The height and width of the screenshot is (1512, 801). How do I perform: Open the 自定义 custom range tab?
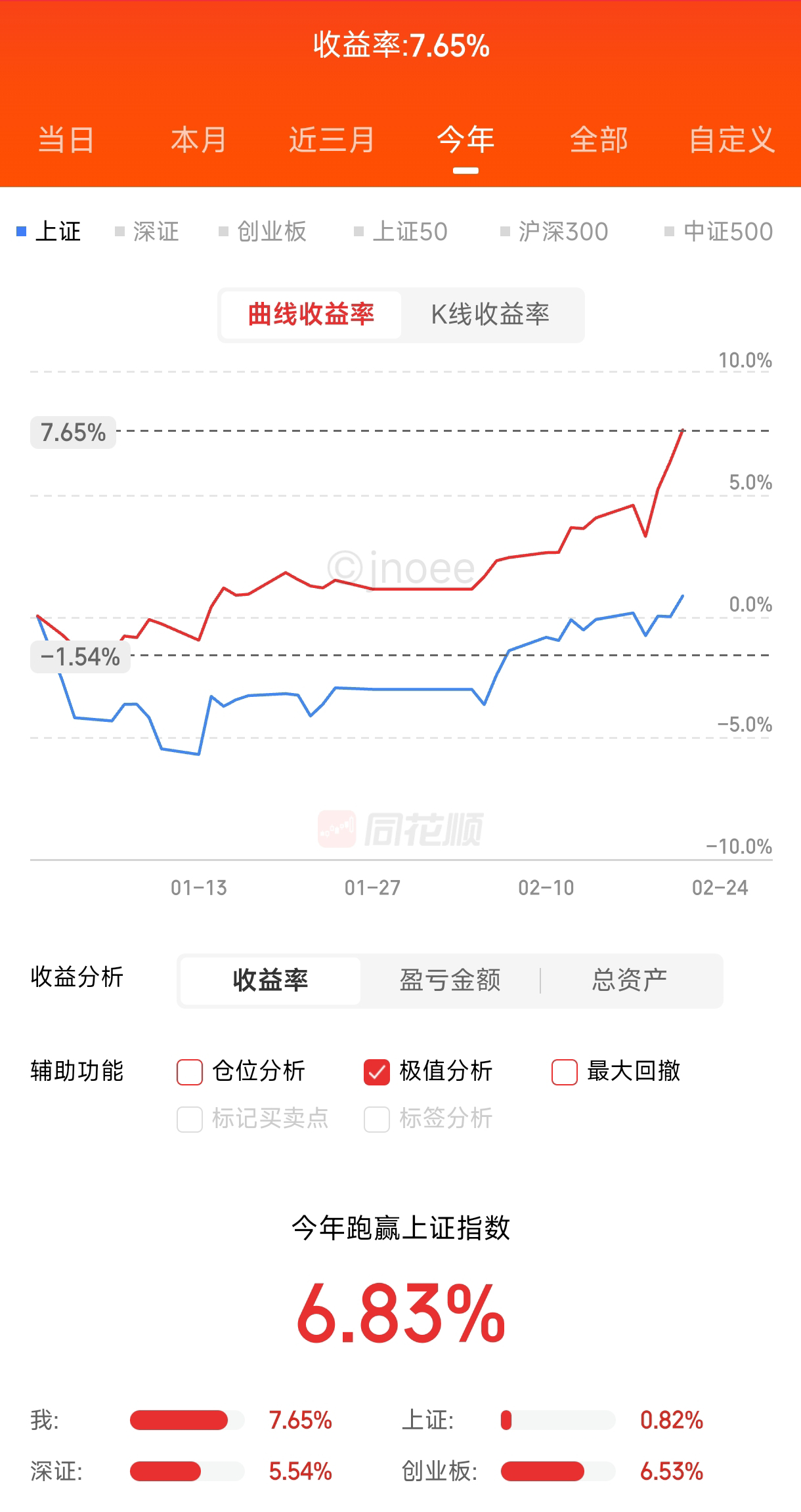click(732, 140)
